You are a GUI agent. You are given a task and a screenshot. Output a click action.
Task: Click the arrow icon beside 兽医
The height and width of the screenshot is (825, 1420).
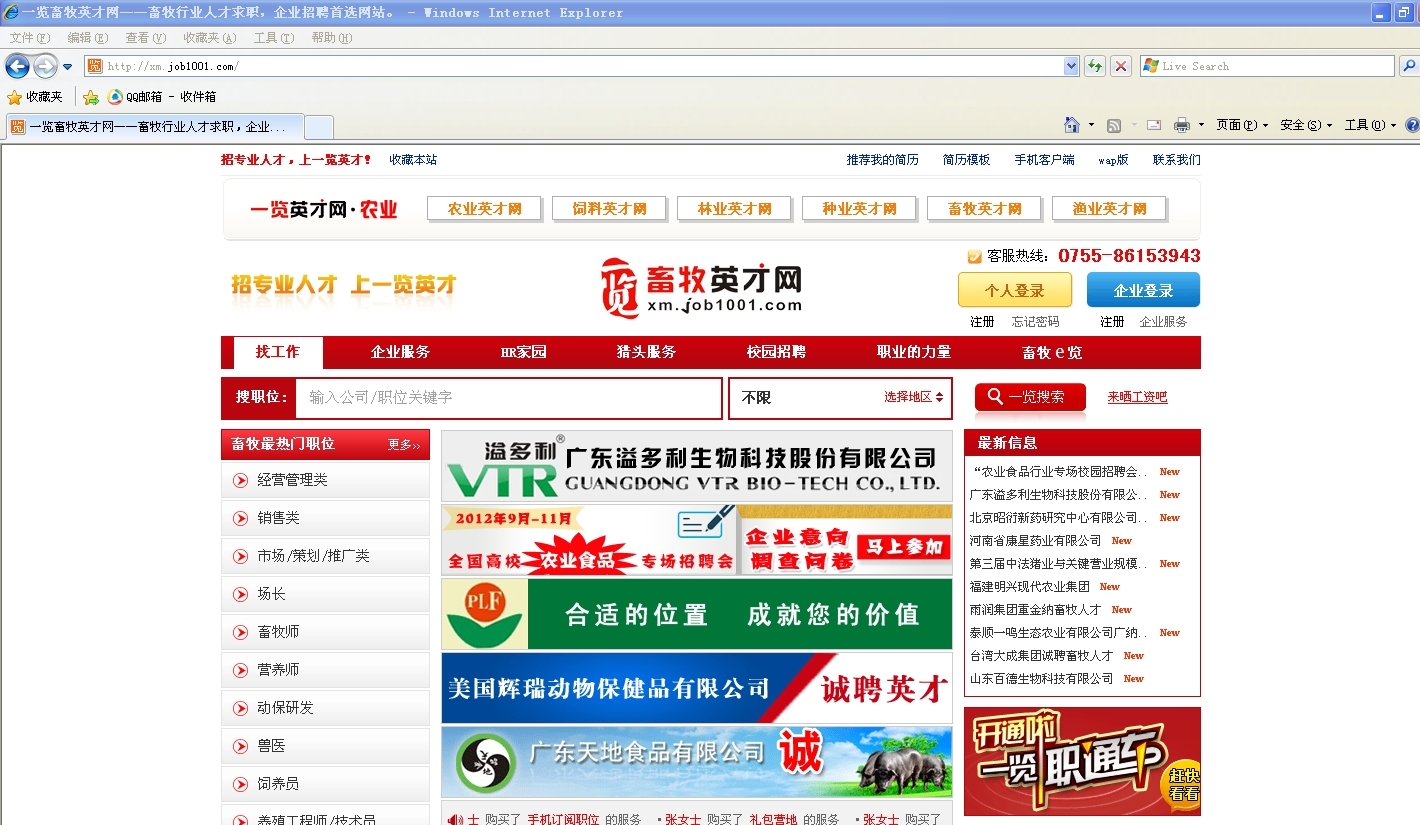click(240, 746)
